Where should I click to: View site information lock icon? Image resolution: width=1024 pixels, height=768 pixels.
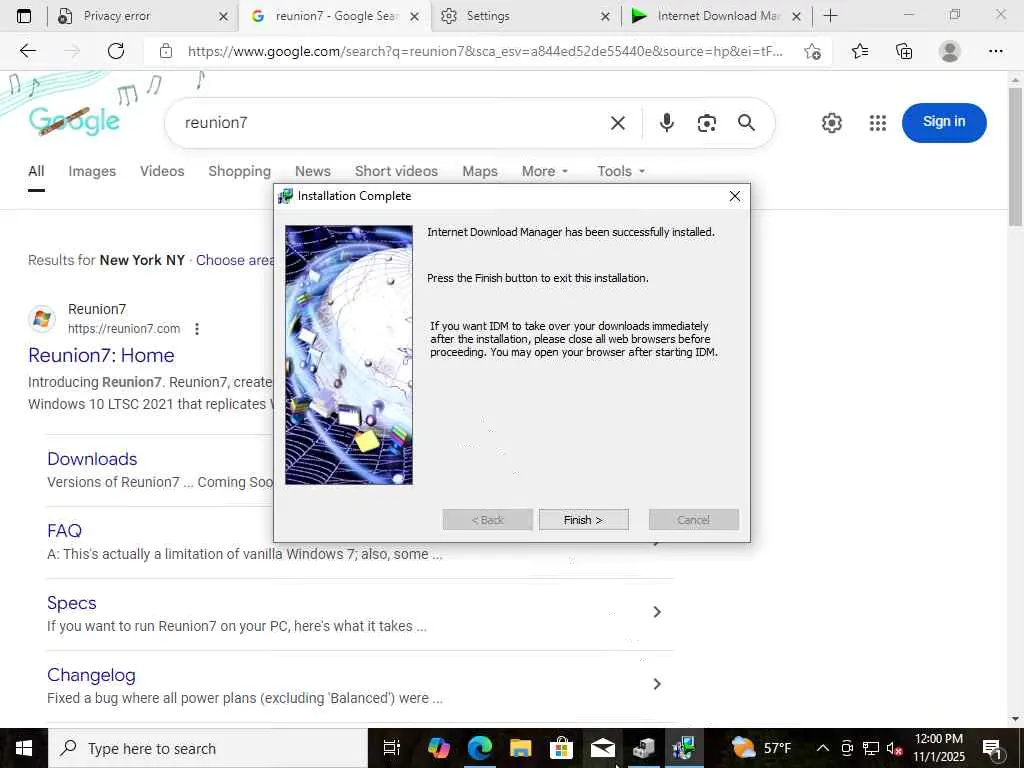click(166, 51)
